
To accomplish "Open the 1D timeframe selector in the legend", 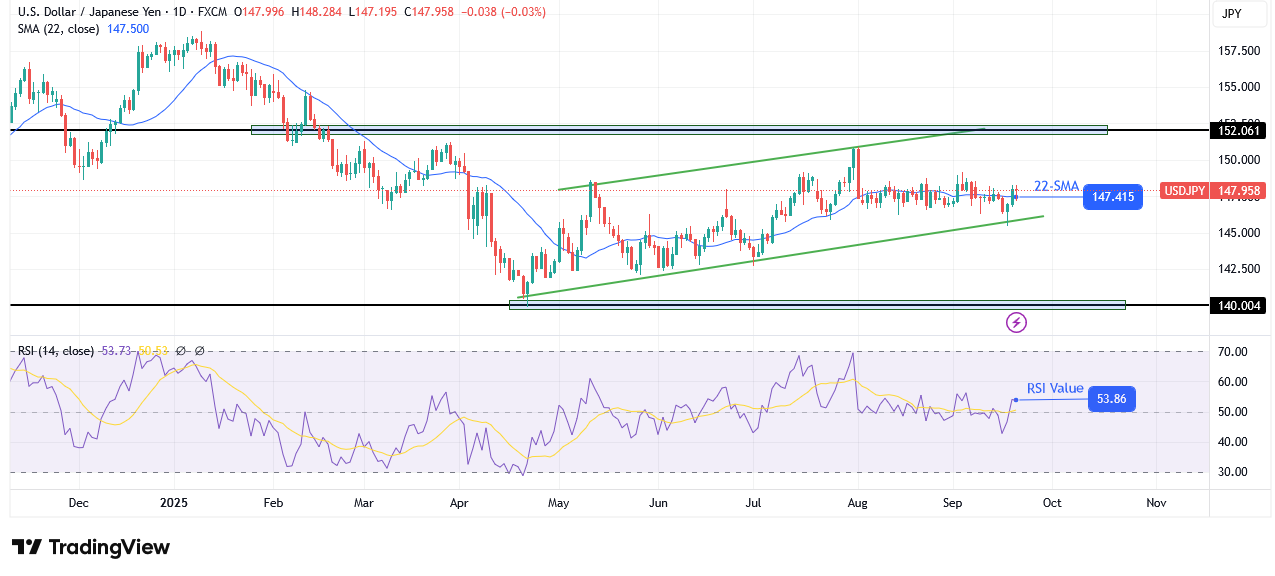I will coord(178,11).
